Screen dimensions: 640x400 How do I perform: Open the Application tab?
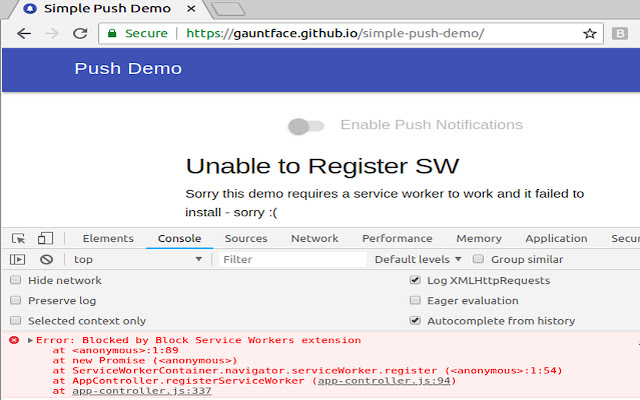(556, 238)
